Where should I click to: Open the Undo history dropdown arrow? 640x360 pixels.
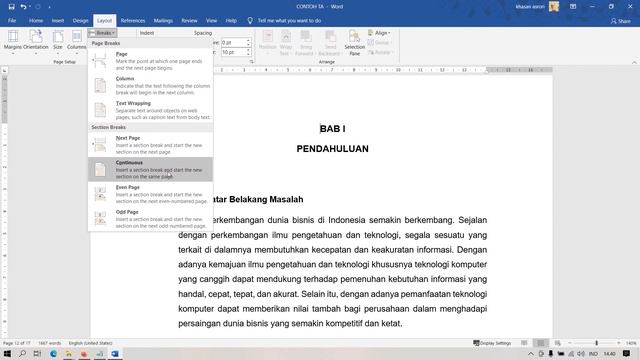[x=30, y=7]
